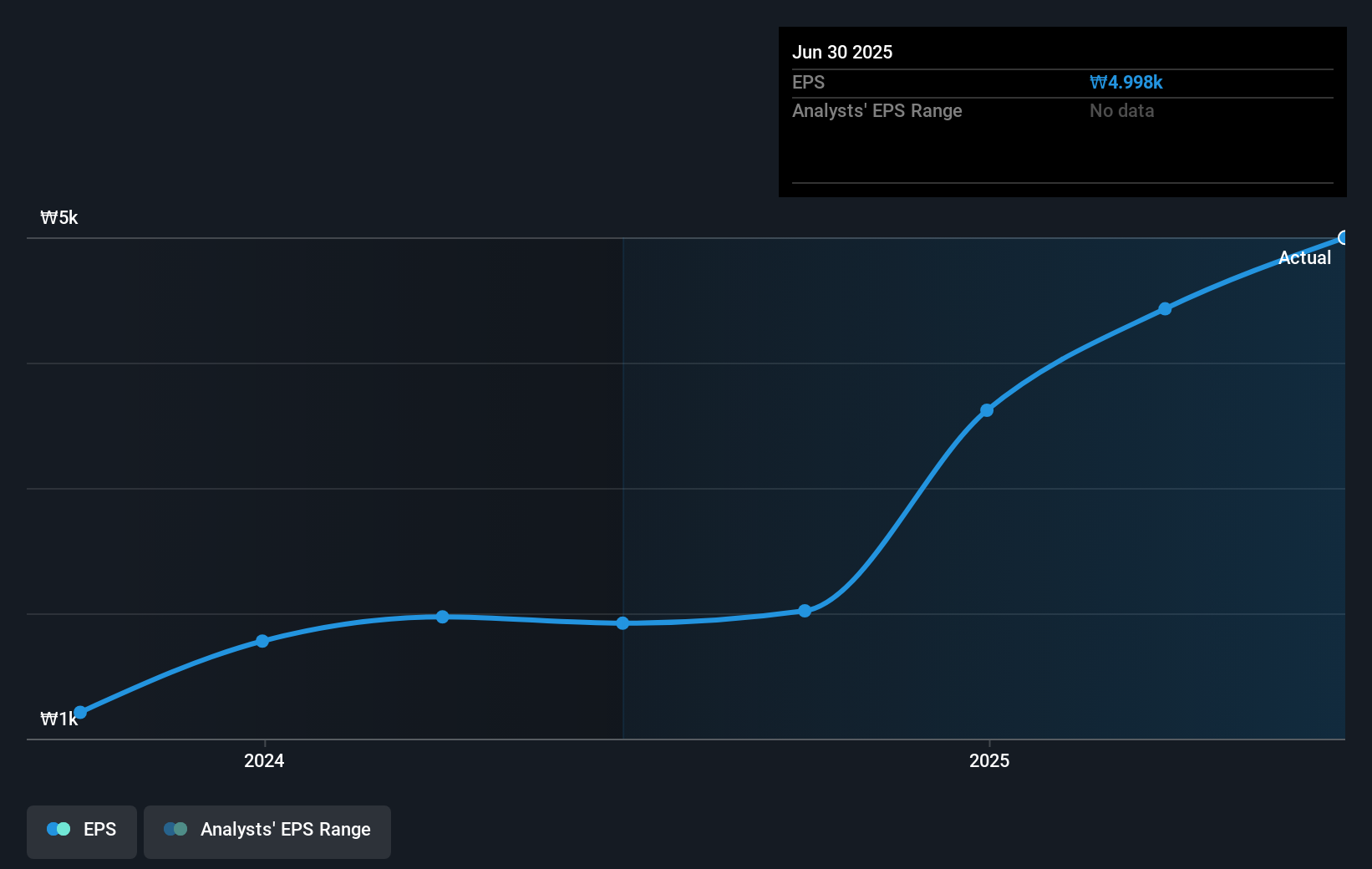Click the ₩5k axis gridline label
The width and height of the screenshot is (1372, 869).
[58, 217]
